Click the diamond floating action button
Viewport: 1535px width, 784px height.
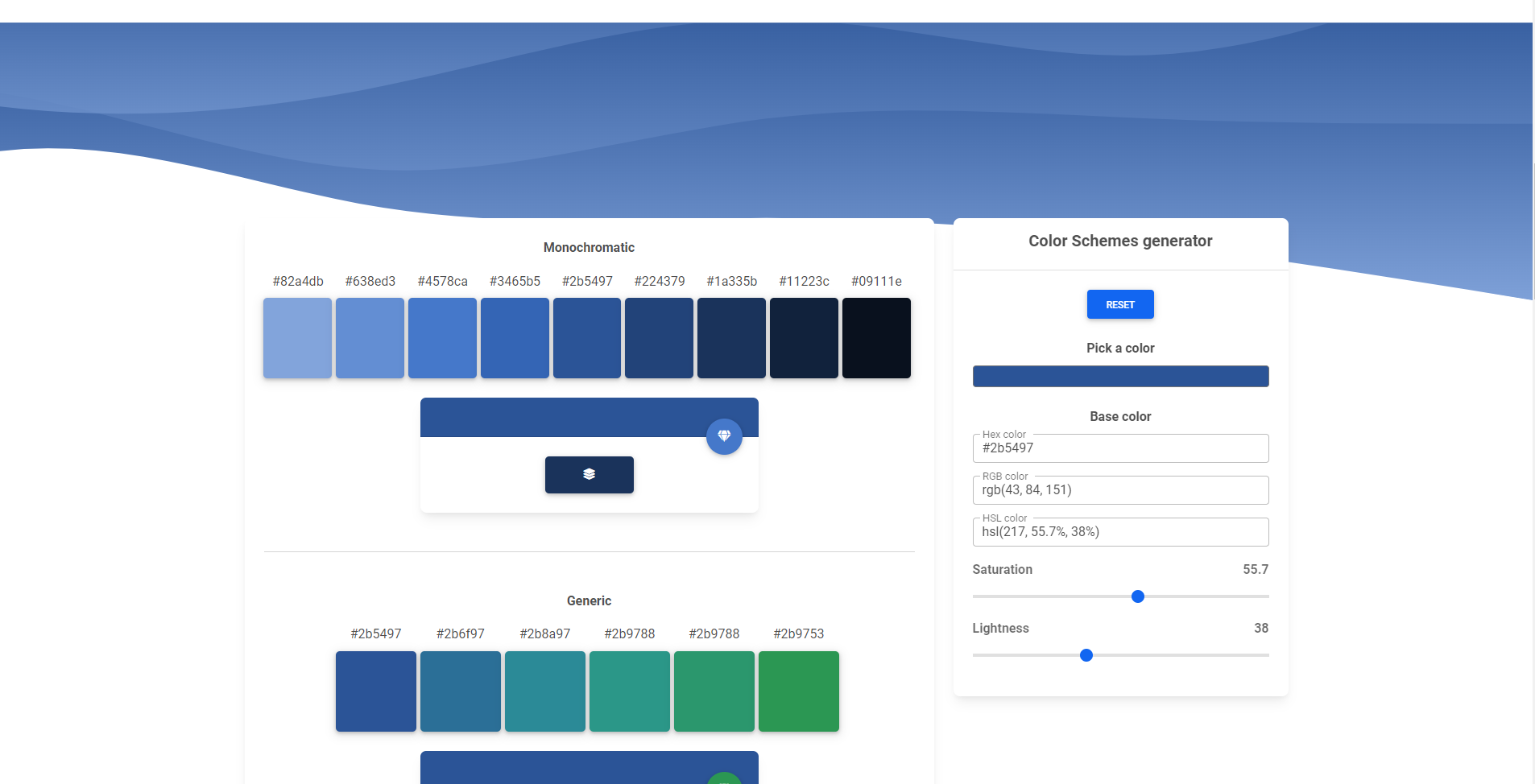[x=724, y=436]
